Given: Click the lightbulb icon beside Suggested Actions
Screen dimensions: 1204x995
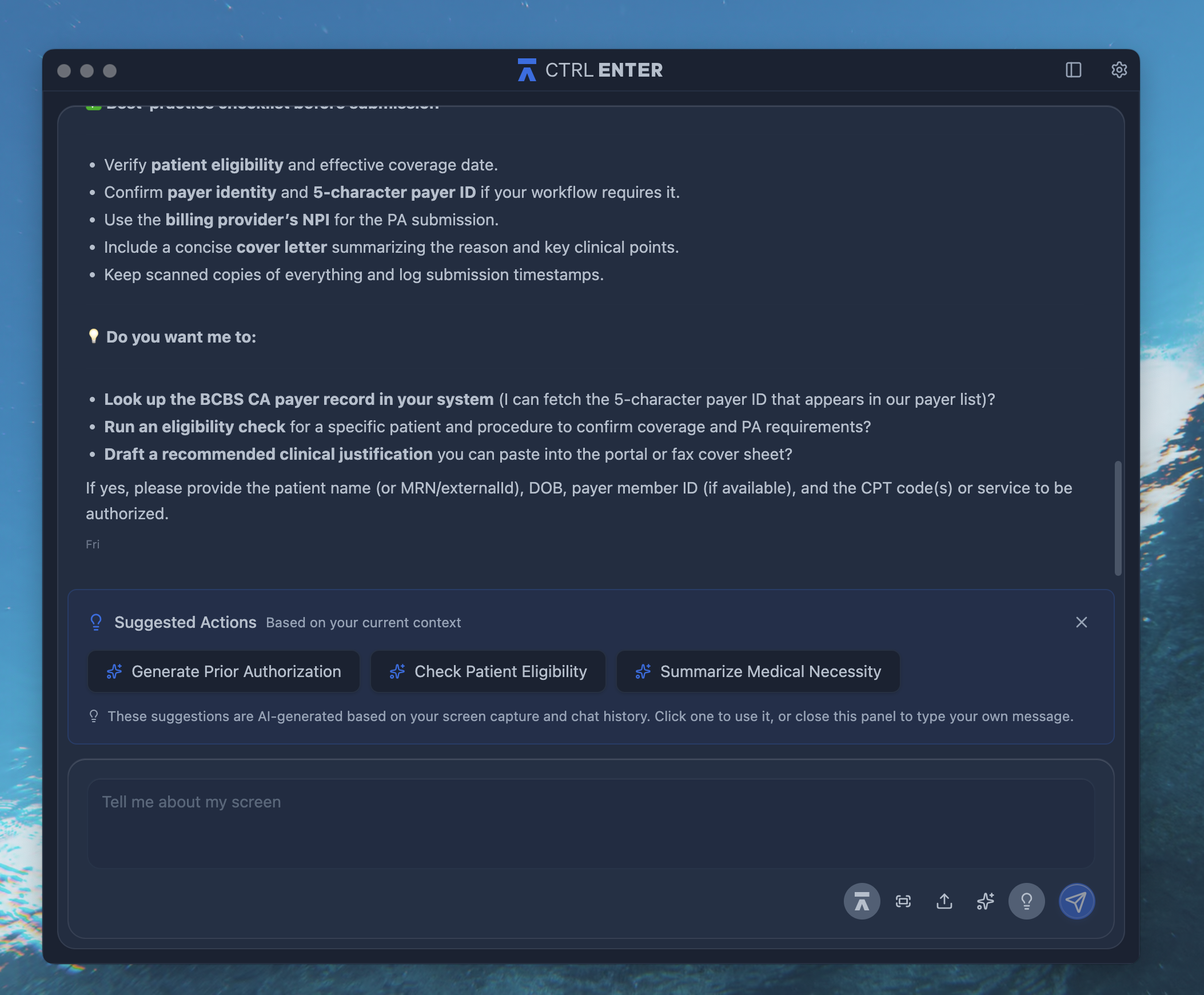Looking at the screenshot, I should pos(96,622).
